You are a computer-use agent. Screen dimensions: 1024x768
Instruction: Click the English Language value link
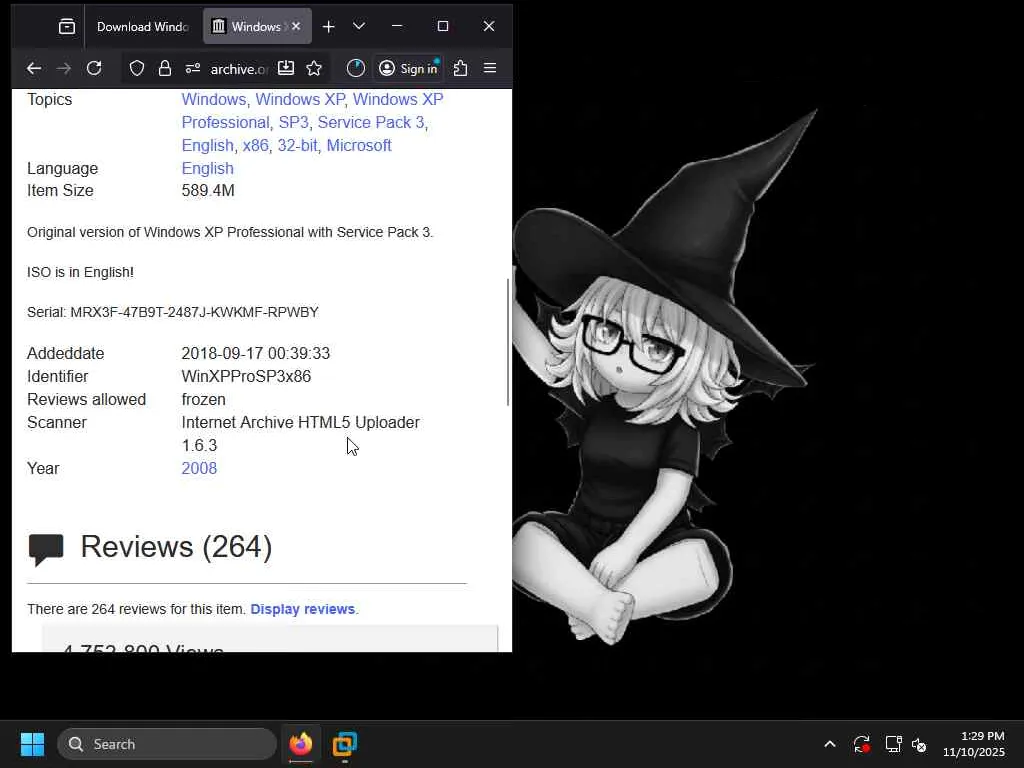(x=207, y=168)
